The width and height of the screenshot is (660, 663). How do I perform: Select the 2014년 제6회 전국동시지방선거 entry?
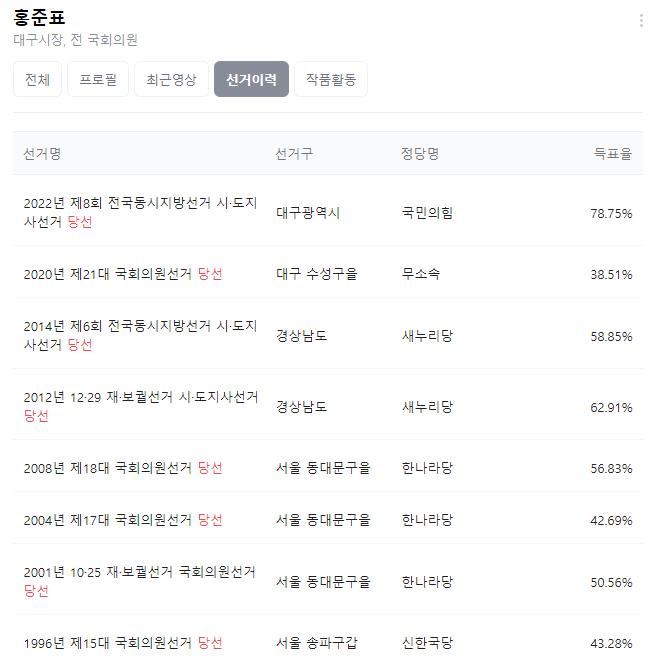(140, 335)
